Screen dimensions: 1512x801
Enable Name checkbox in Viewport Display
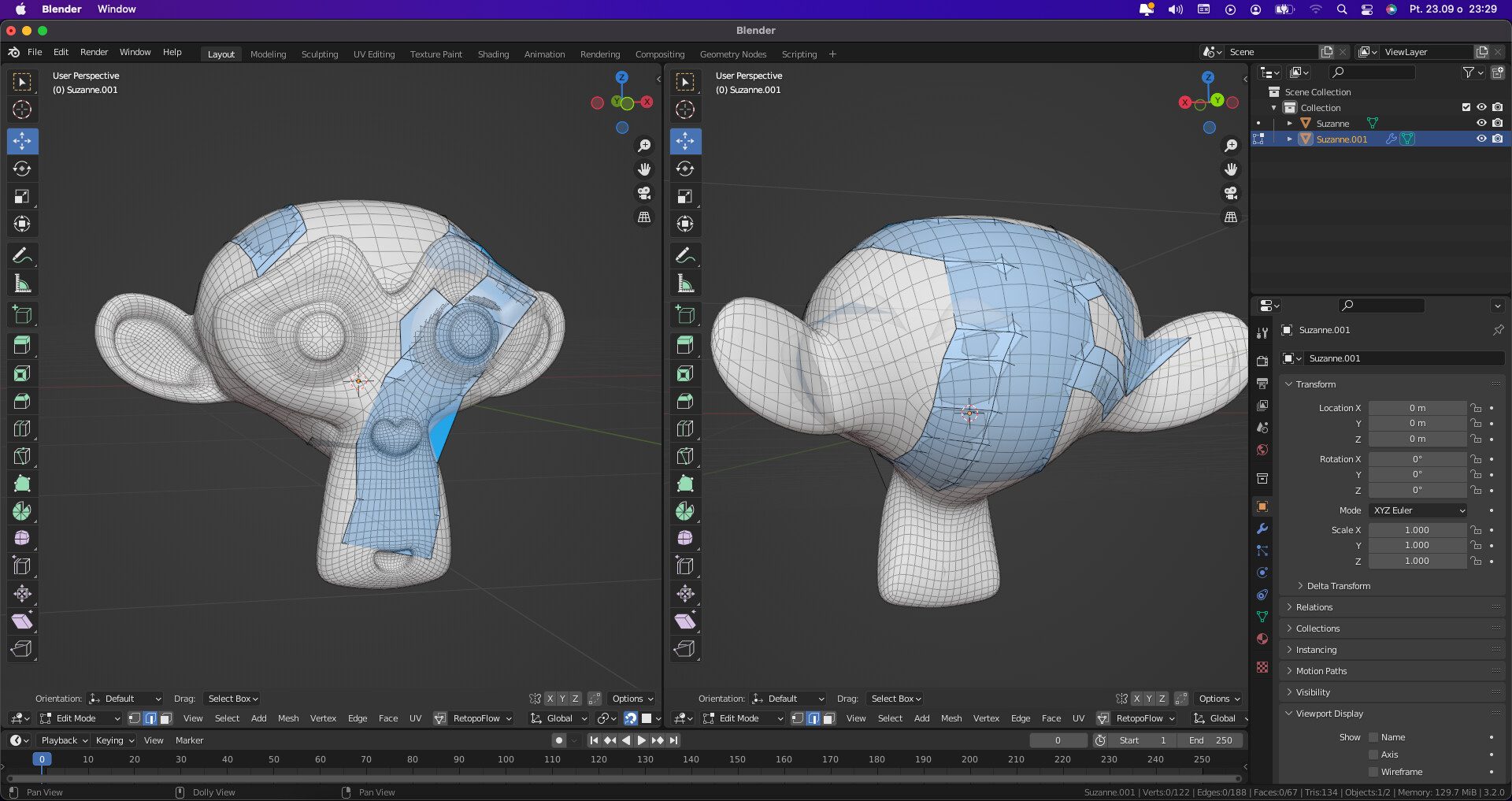click(x=1373, y=737)
